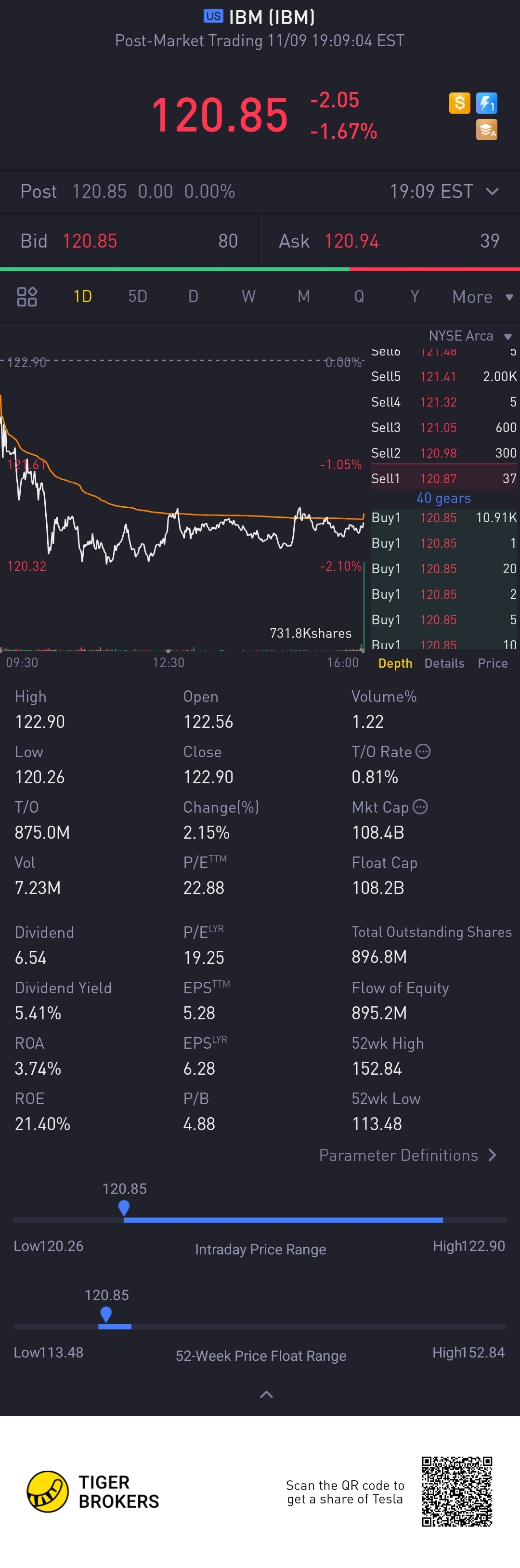The height and width of the screenshot is (1568, 520).
Task: Select the 1D chart timeframe
Action: (x=83, y=296)
